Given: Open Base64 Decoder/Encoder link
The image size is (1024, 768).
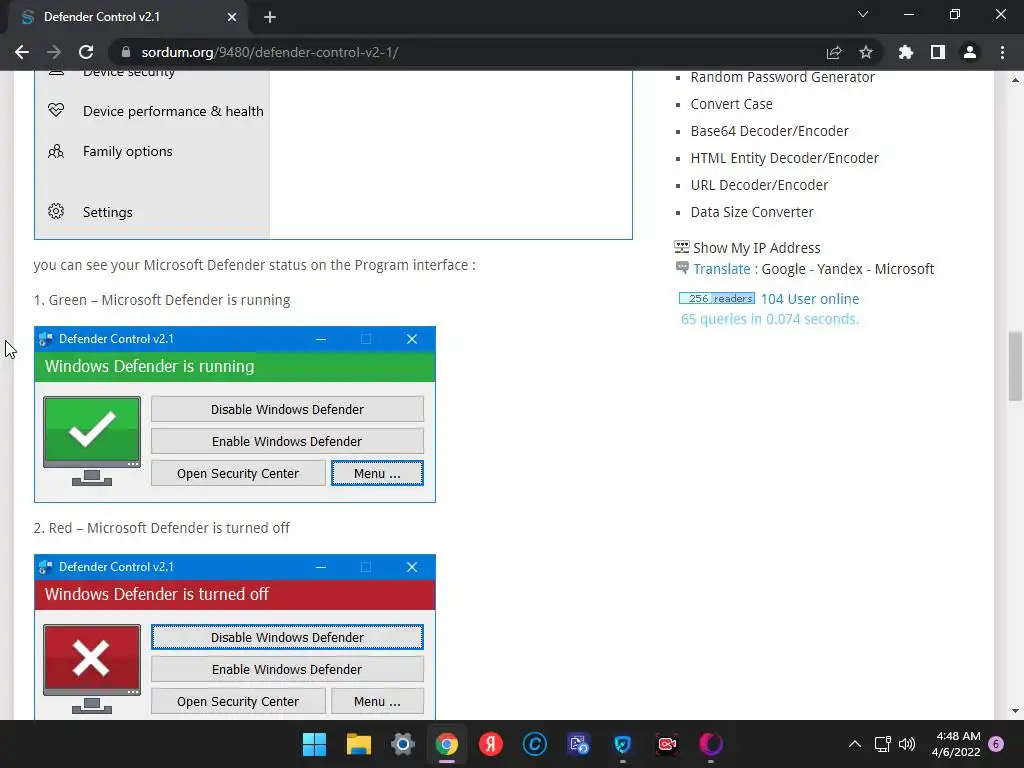Looking at the screenshot, I should (x=769, y=131).
